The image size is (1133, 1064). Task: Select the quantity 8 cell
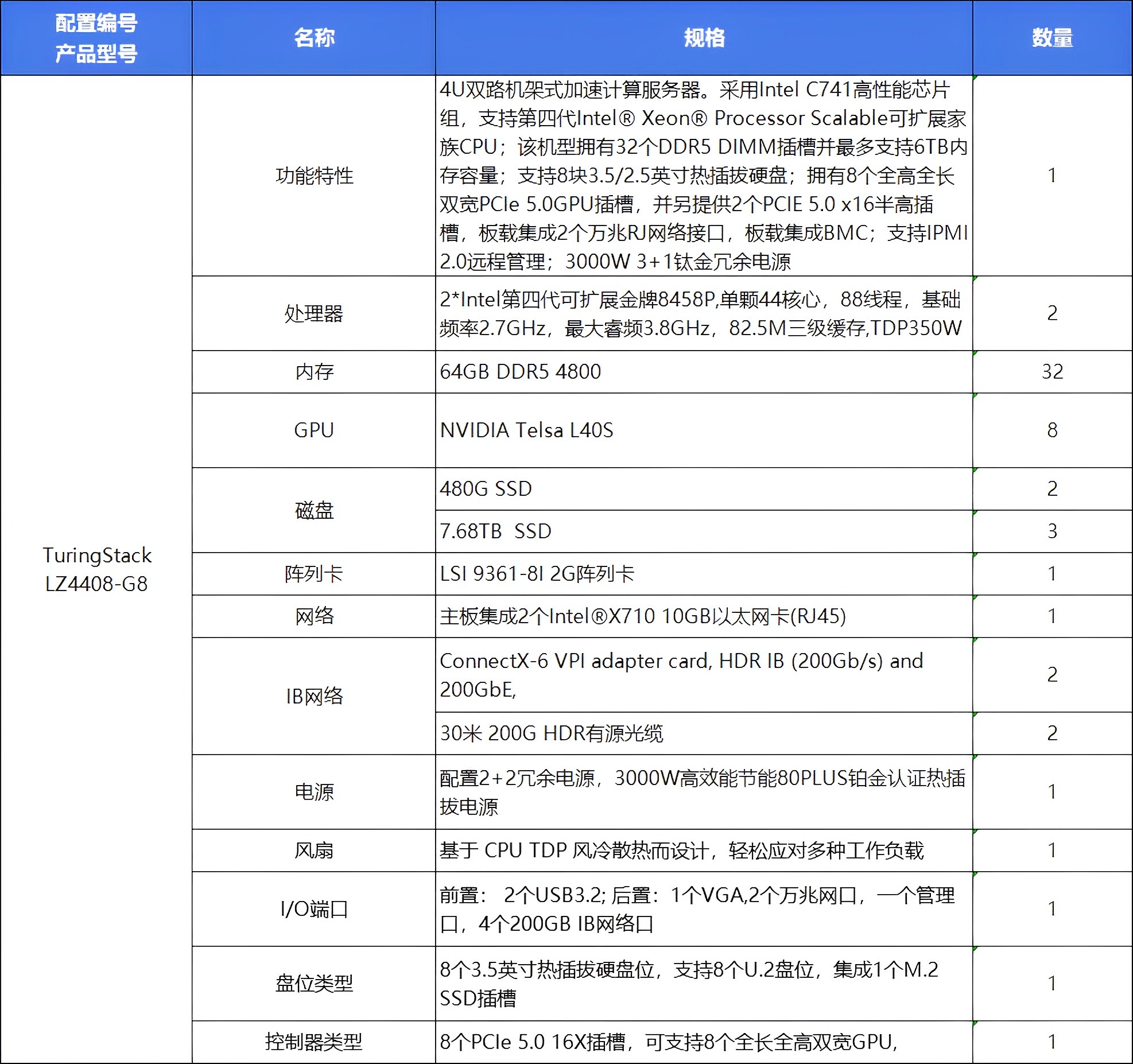1052,430
